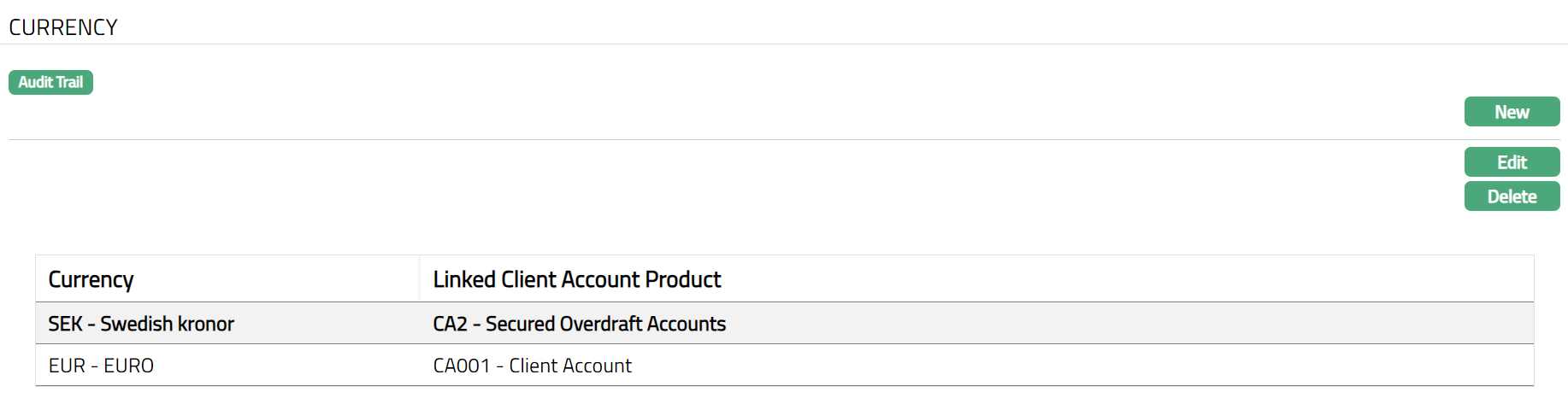The height and width of the screenshot is (398, 1568).
Task: Delete the selected currency
Action: click(x=1511, y=196)
